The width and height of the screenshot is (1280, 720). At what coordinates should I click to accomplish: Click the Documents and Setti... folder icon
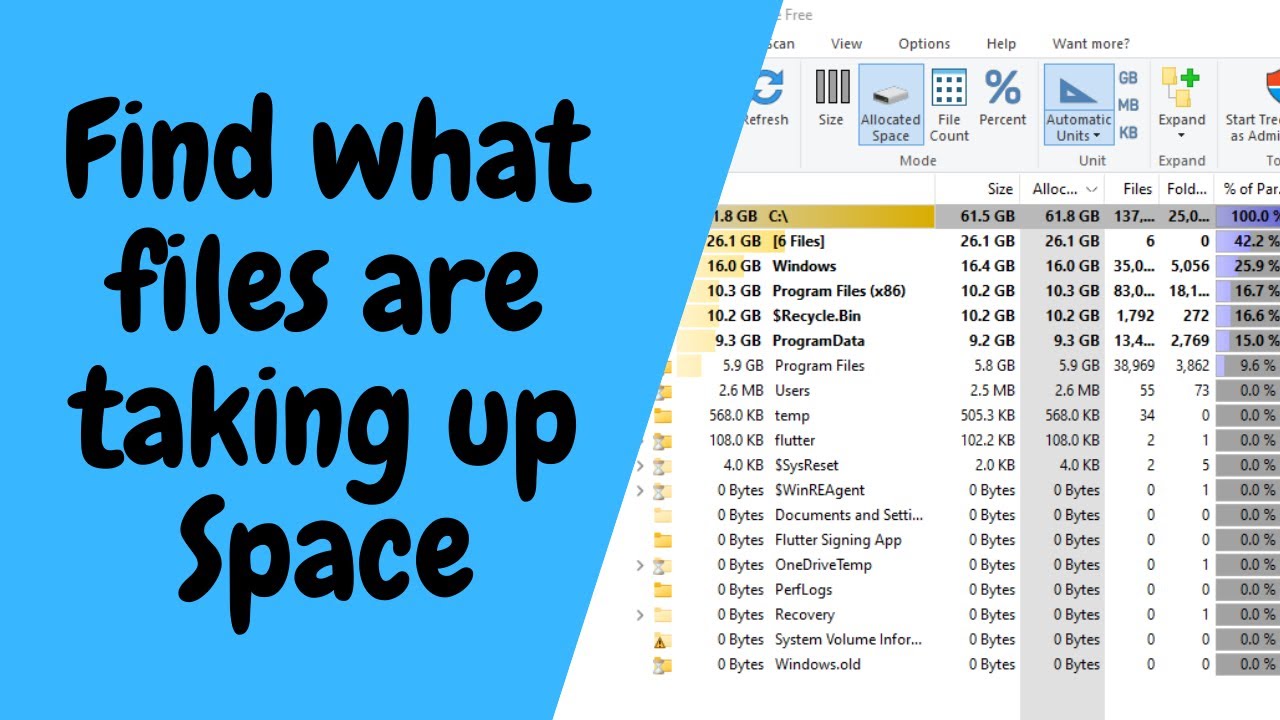[662, 515]
